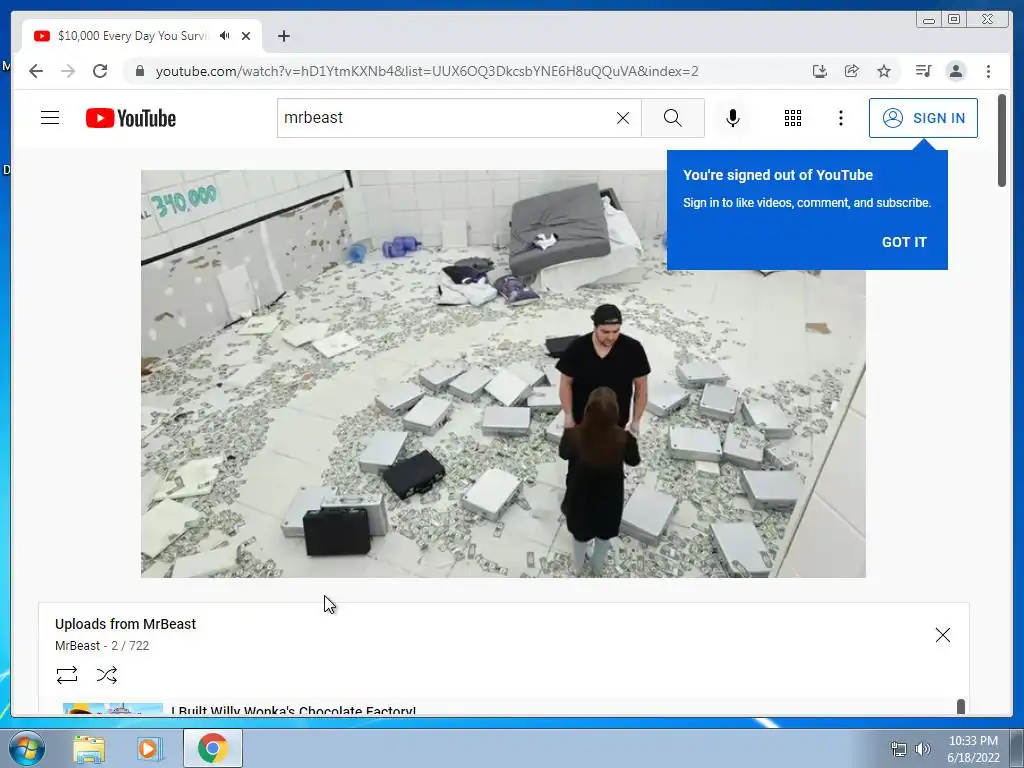
Task: Bookmark this tab with star
Action: coord(884,71)
